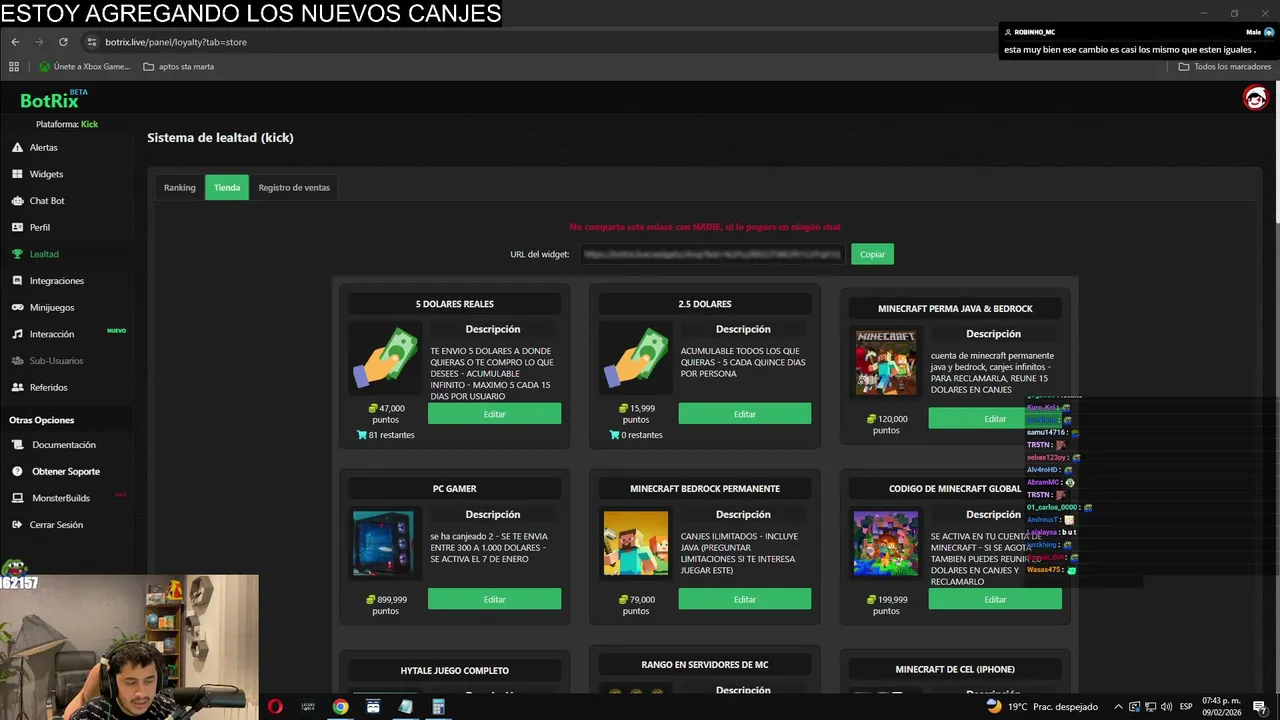Click the 81 restantes stock text
Image resolution: width=1280 pixels, height=720 pixels.
[x=386, y=435]
